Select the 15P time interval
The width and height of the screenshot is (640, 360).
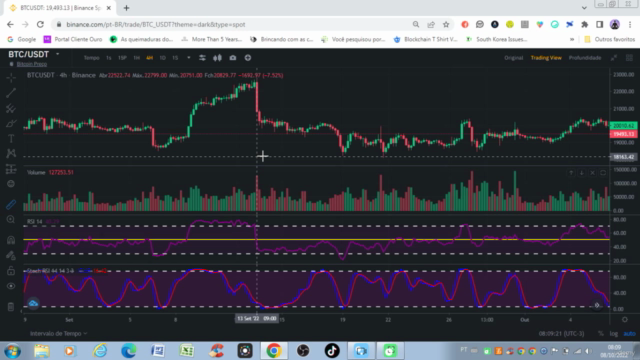click(x=122, y=58)
